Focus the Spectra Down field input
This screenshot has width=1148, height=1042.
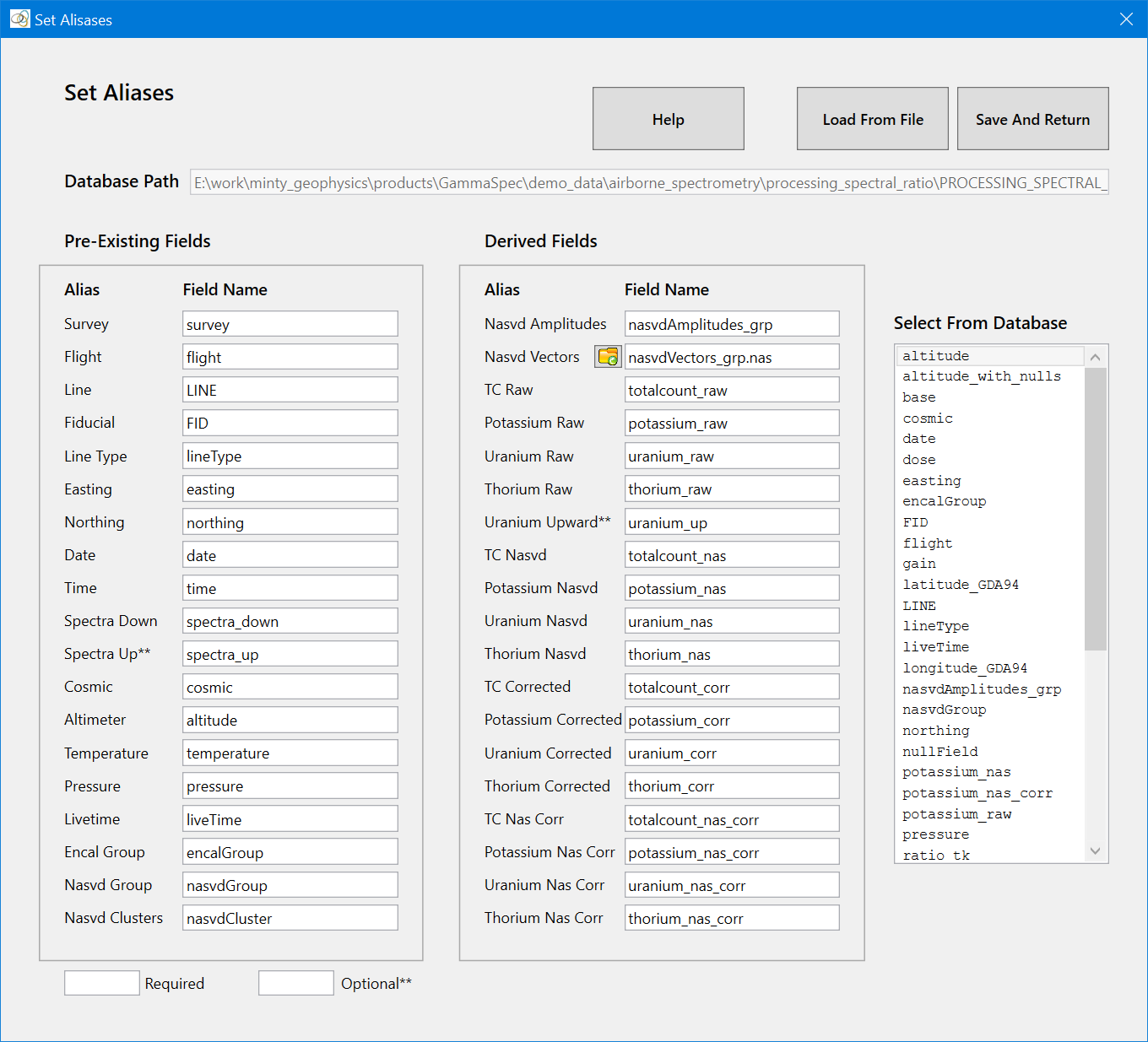pyautogui.click(x=290, y=622)
